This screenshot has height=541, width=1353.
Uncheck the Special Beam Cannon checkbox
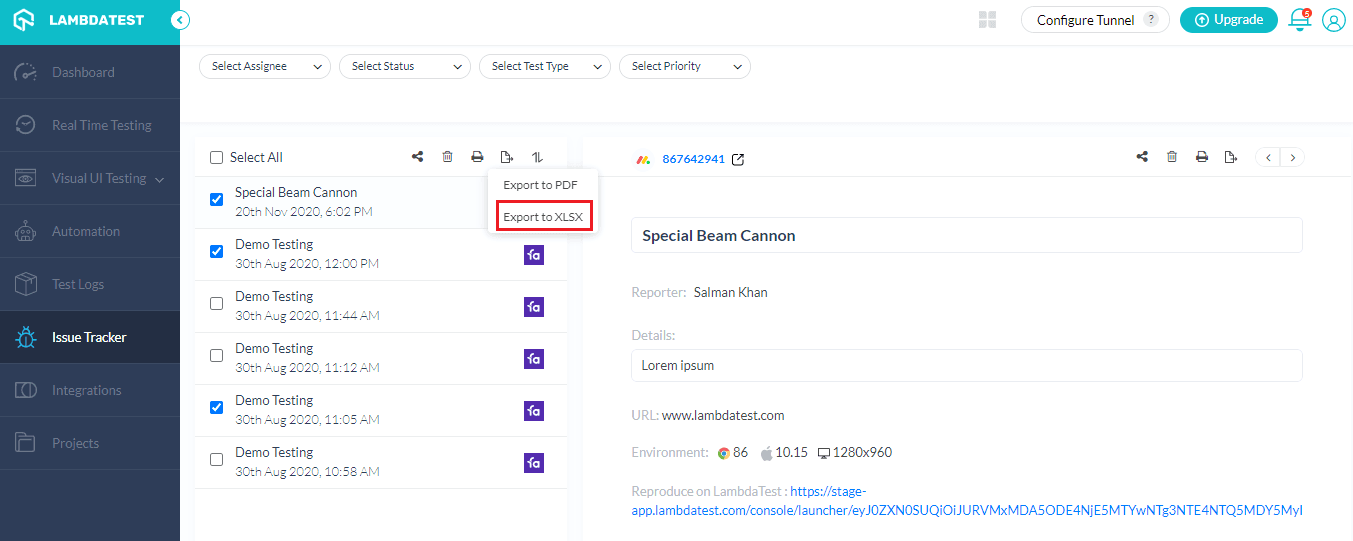216,200
